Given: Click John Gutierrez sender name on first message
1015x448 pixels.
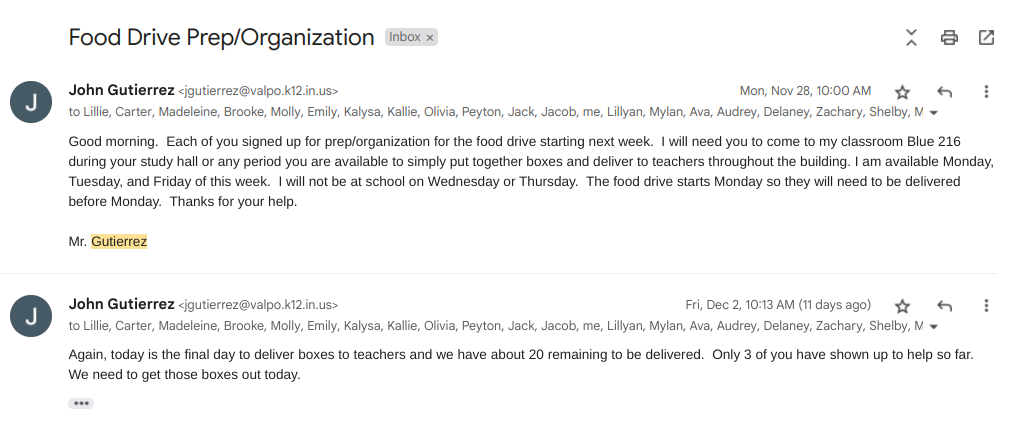Looking at the screenshot, I should (121, 90).
